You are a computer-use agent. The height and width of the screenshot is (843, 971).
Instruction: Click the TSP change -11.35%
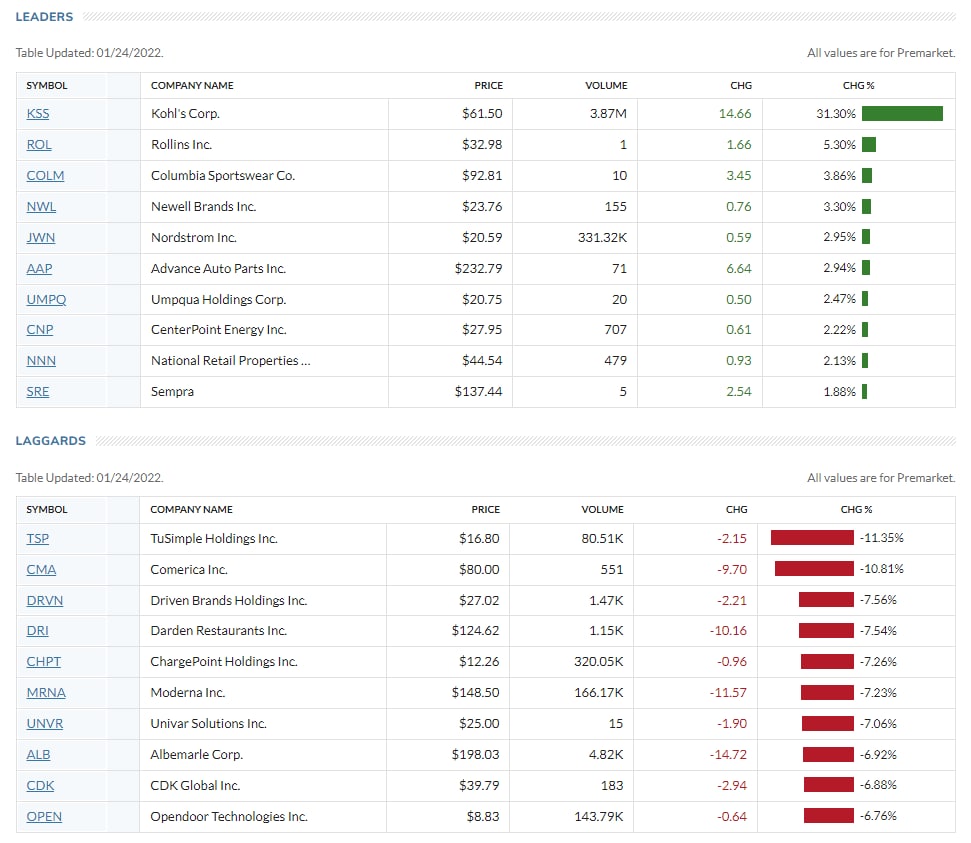(881, 538)
